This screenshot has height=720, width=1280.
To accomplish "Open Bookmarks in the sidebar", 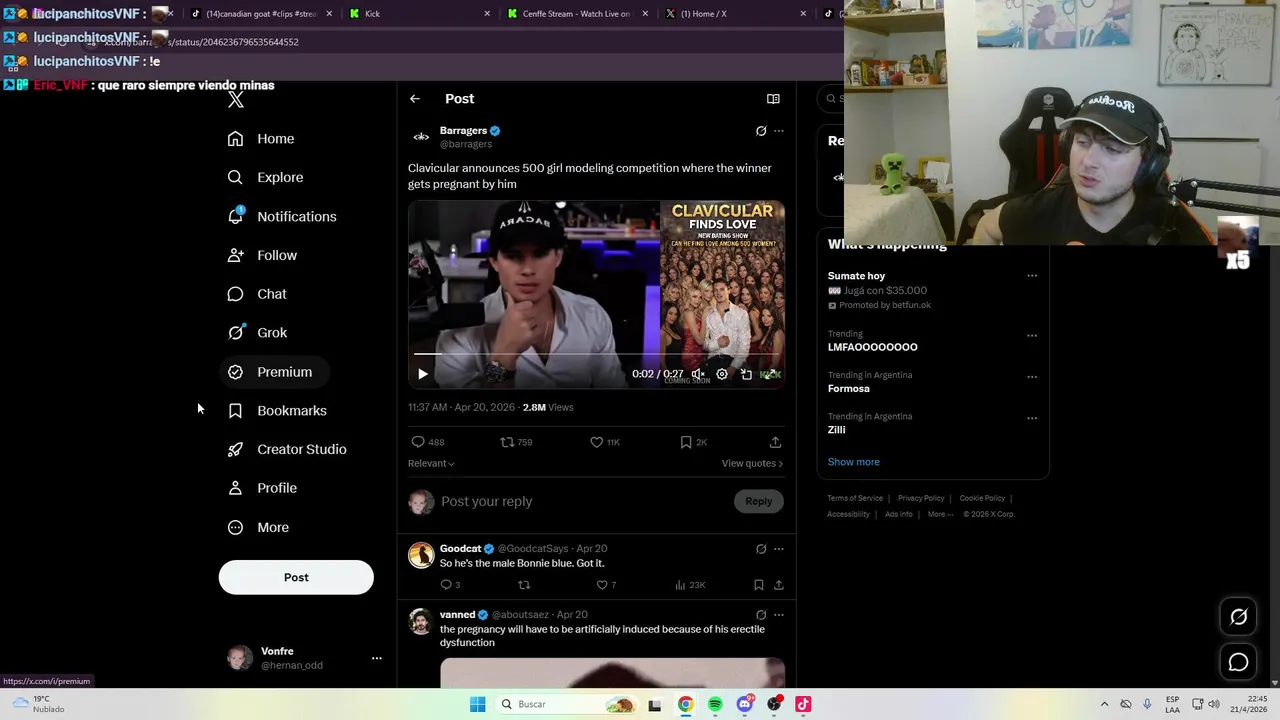I will 277,411.
